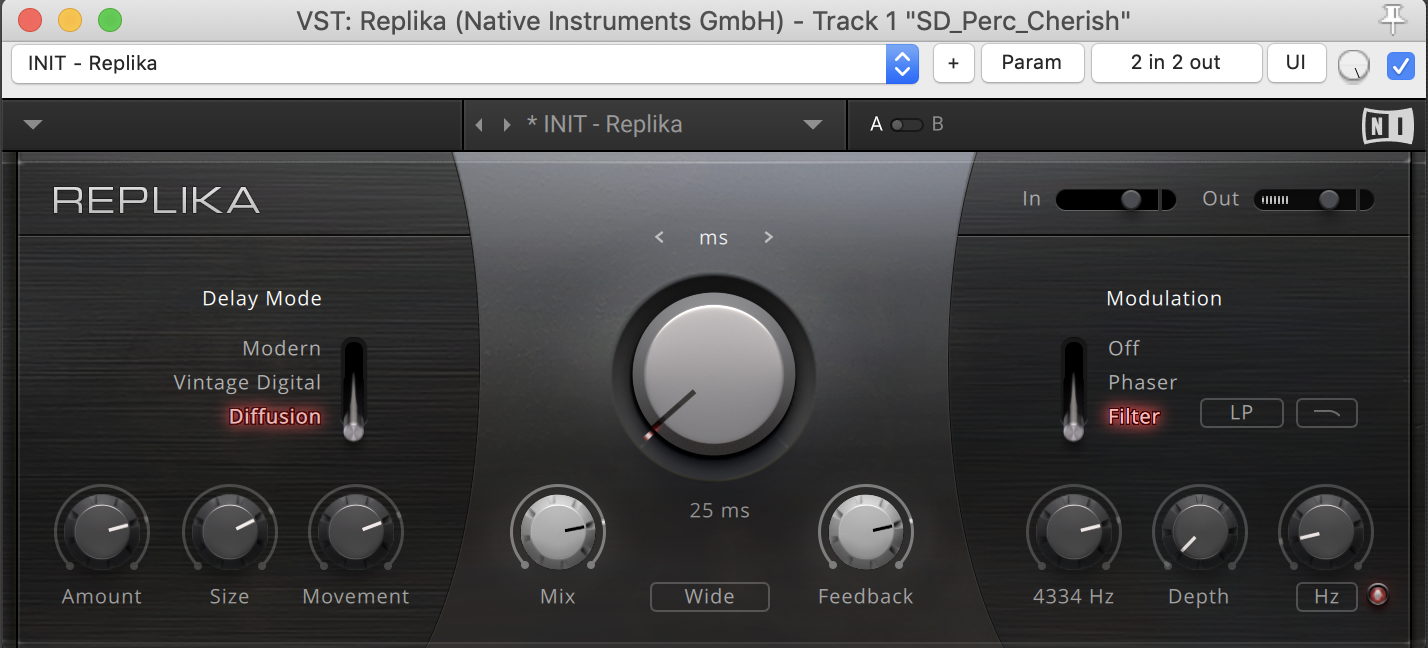Image resolution: width=1428 pixels, height=648 pixels.
Task: Set Modulation to Off
Action: point(1124,348)
